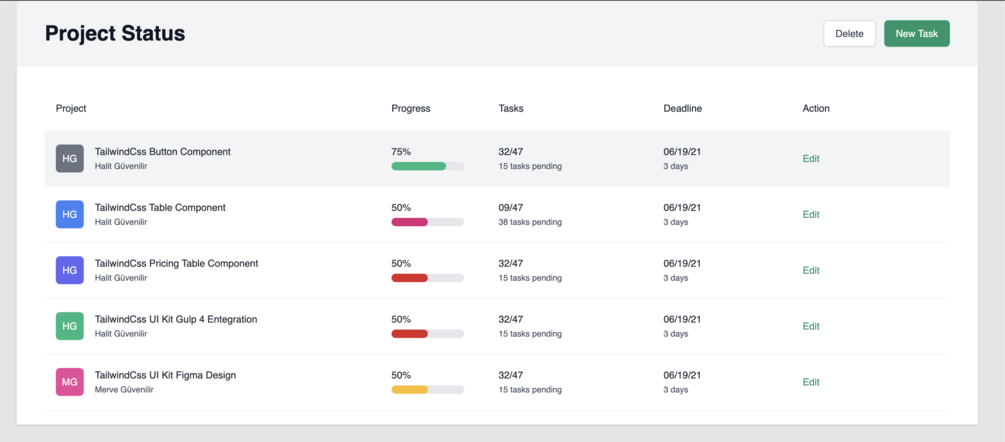
Task: Edit the Pricing Table Component project
Action: click(811, 271)
